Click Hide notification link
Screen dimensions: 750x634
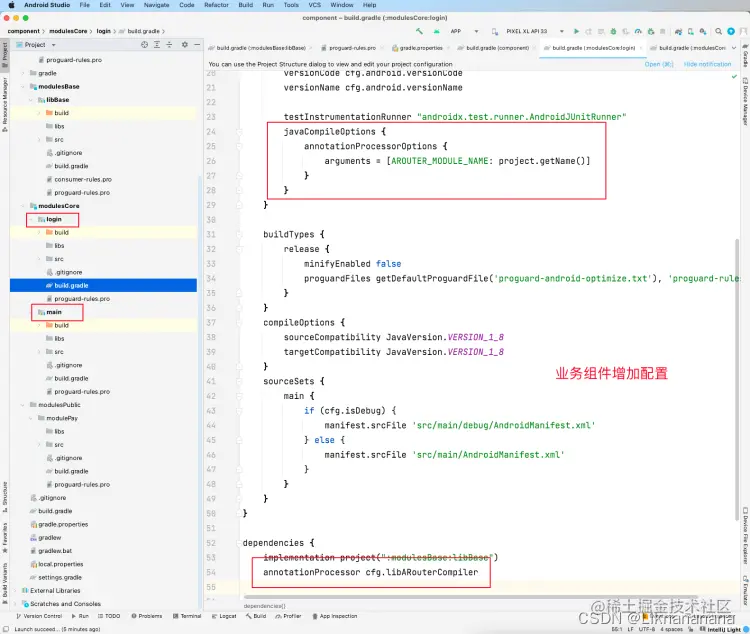tap(707, 64)
